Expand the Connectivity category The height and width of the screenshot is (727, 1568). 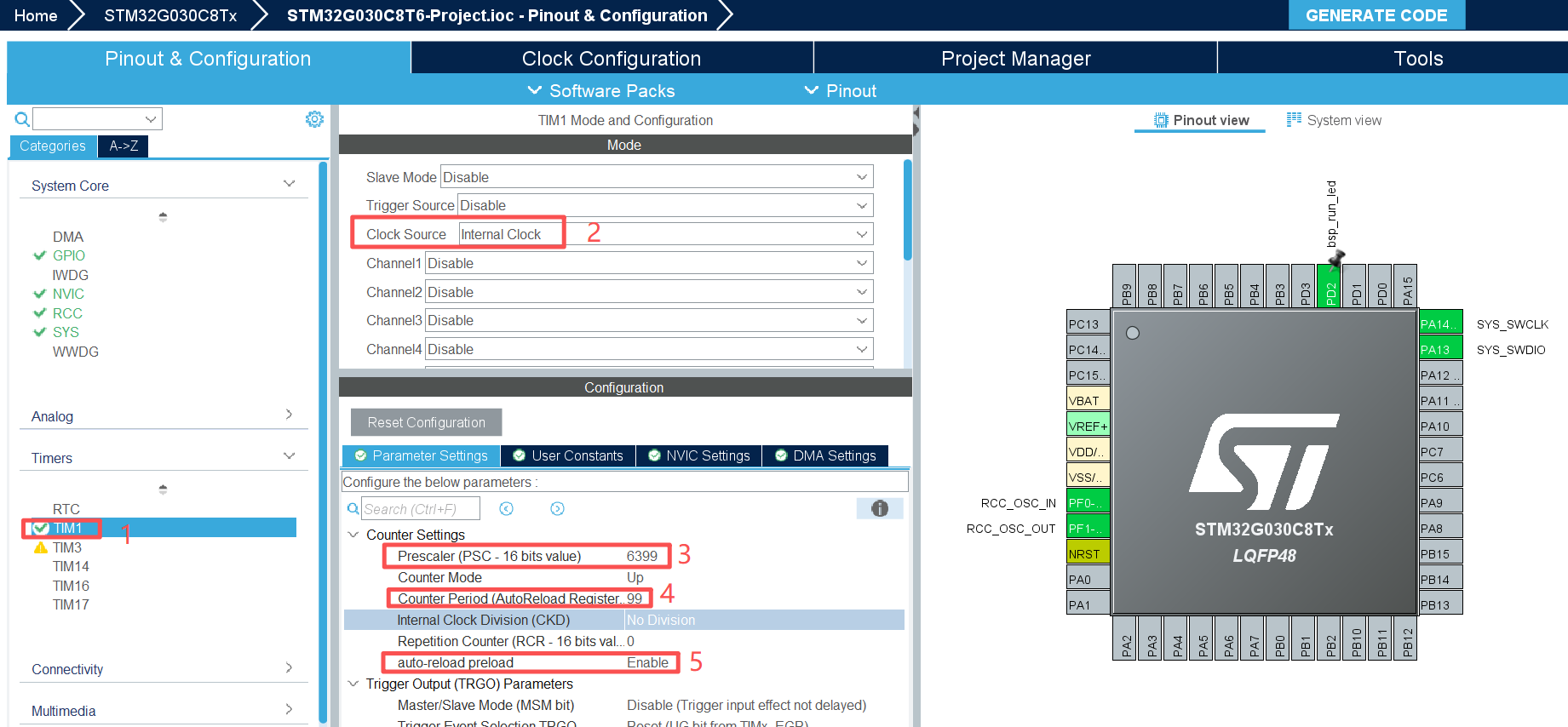coord(289,667)
